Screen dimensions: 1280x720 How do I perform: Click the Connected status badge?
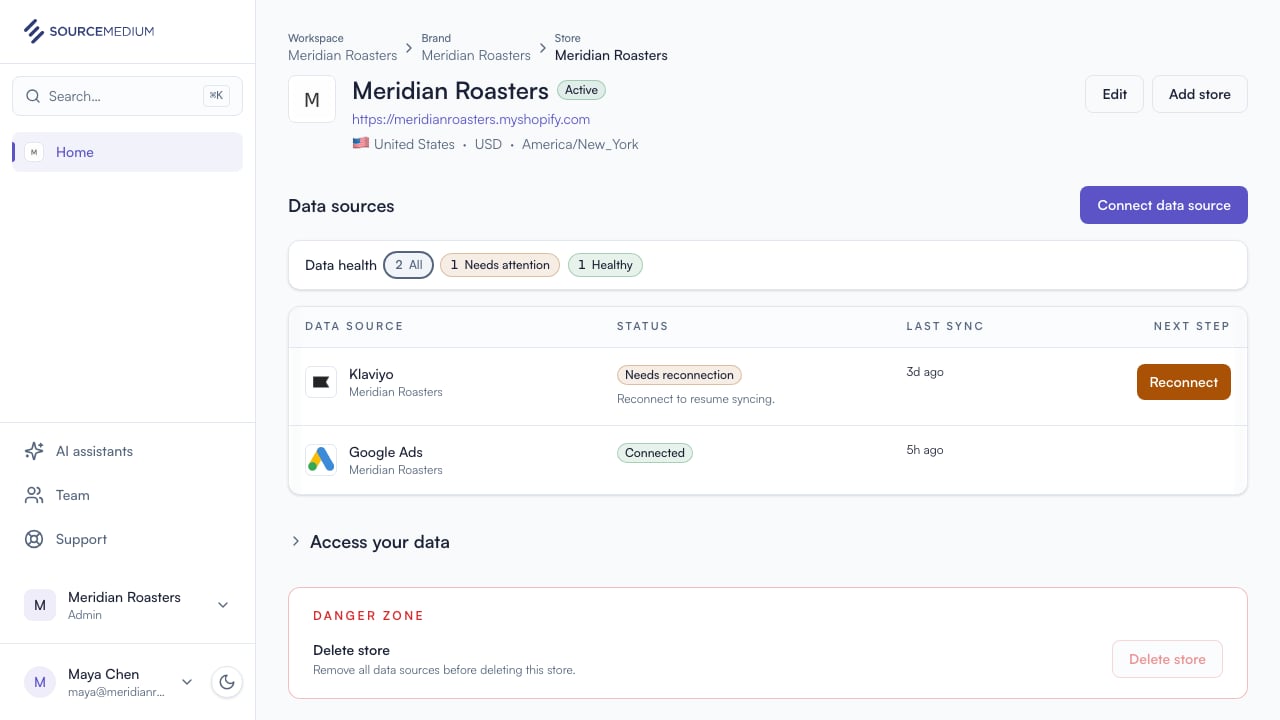pyautogui.click(x=655, y=453)
